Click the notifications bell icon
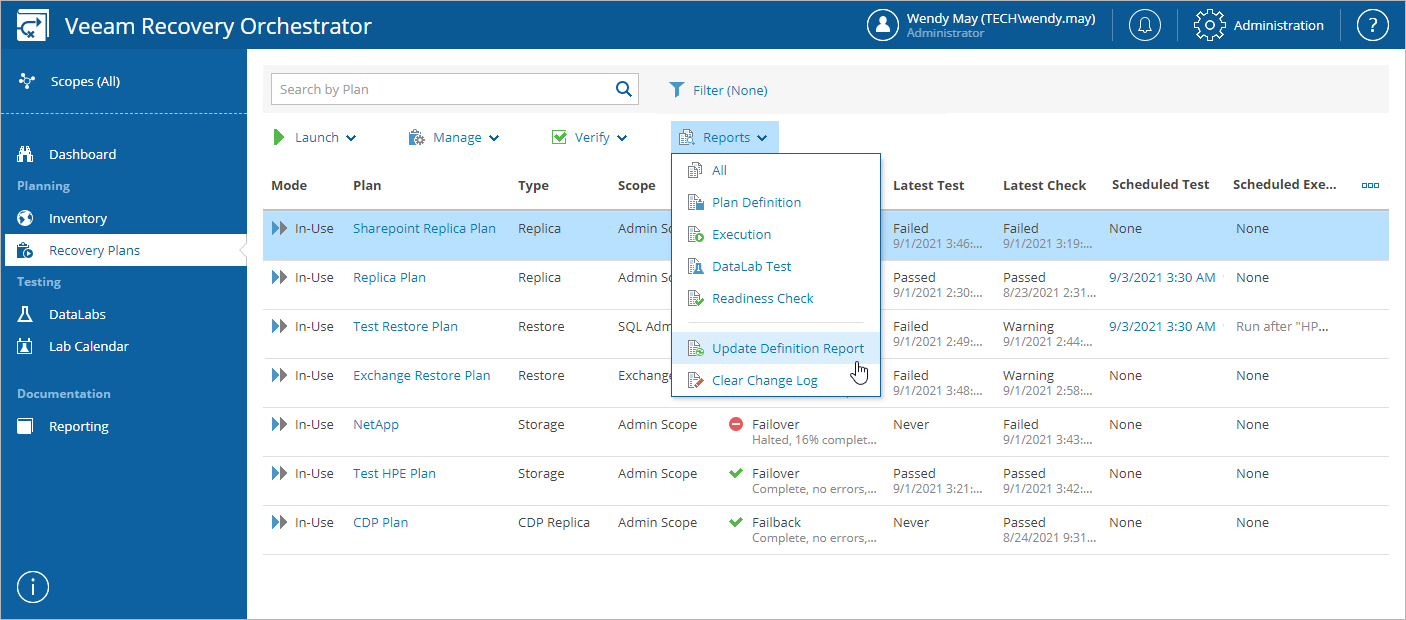1406x620 pixels. [1145, 25]
